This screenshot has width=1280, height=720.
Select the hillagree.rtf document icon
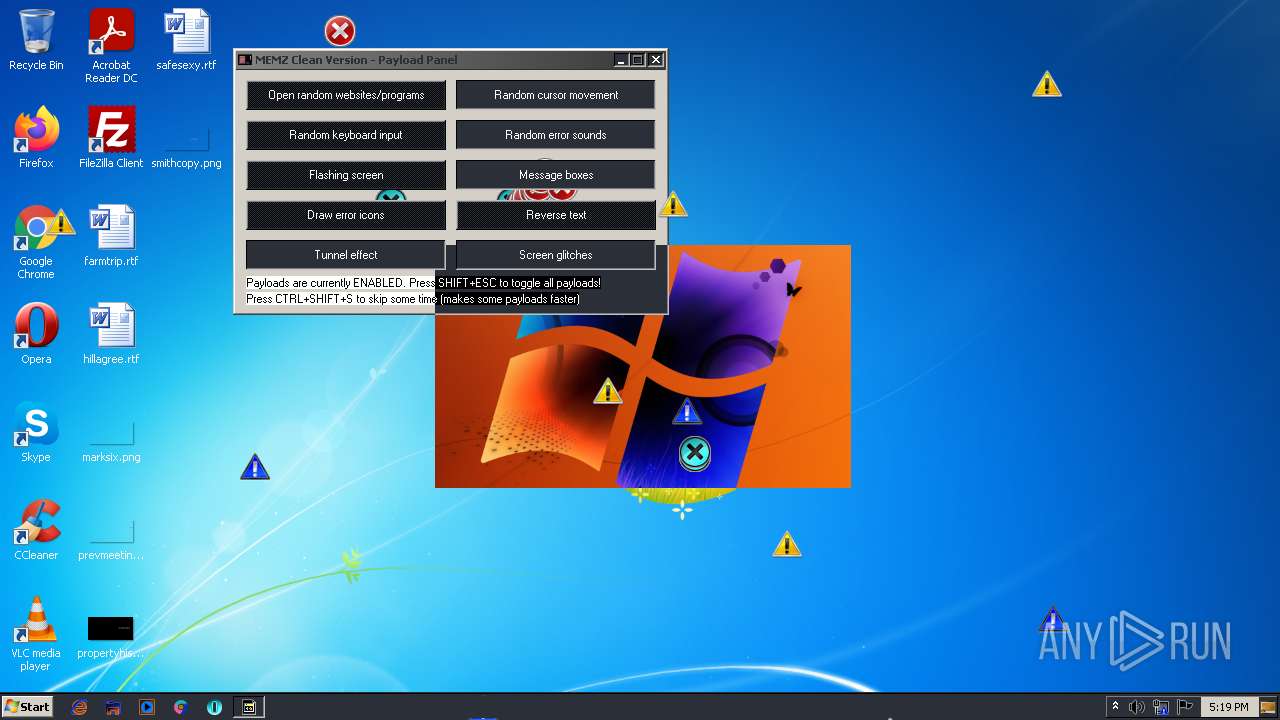click(x=111, y=334)
